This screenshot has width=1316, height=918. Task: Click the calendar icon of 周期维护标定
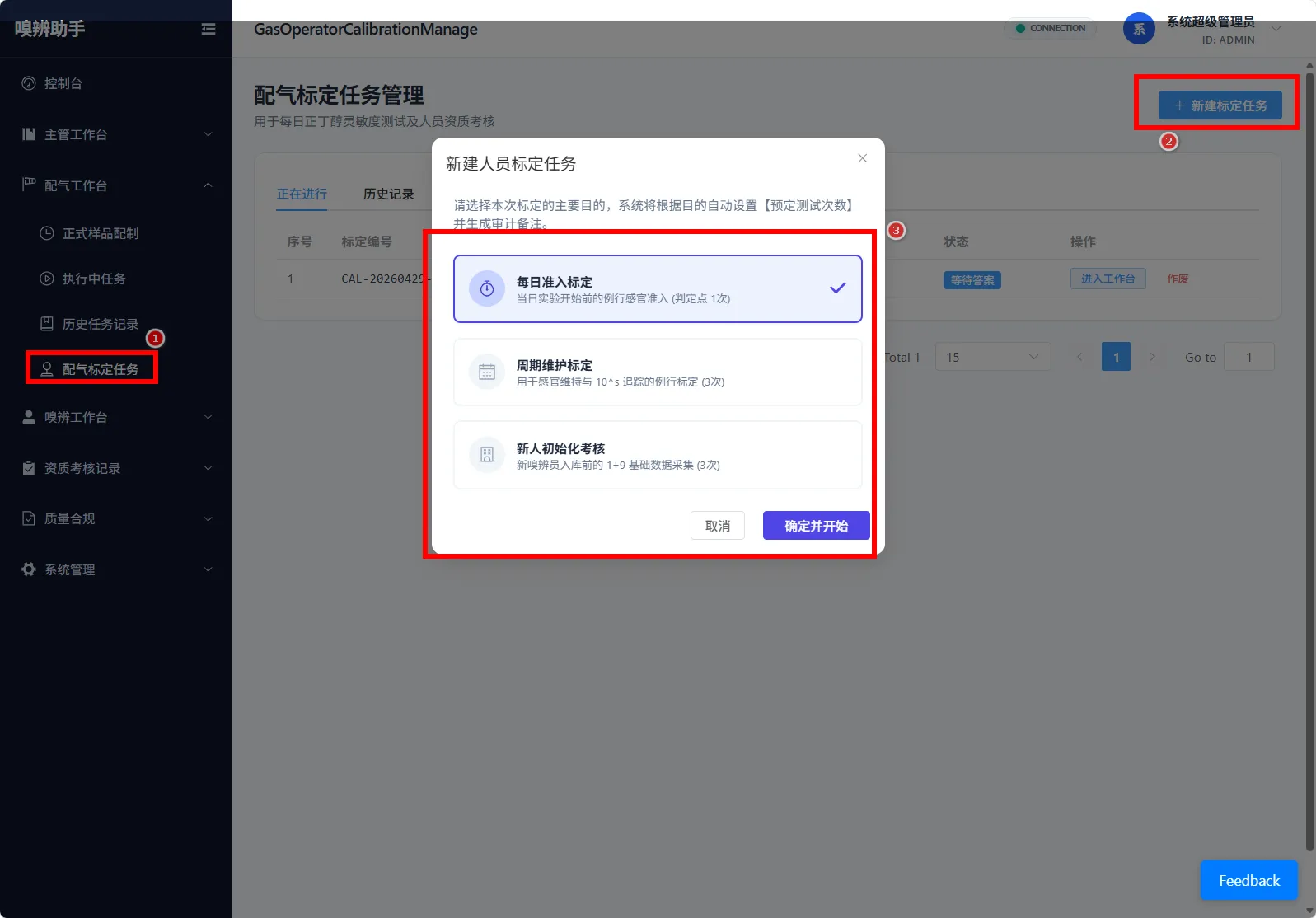pyautogui.click(x=487, y=372)
